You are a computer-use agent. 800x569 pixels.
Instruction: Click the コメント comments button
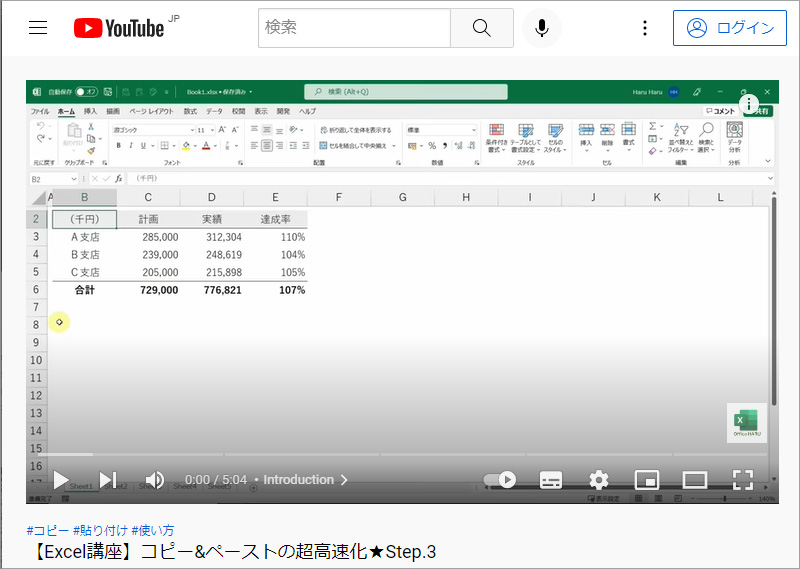(x=720, y=111)
